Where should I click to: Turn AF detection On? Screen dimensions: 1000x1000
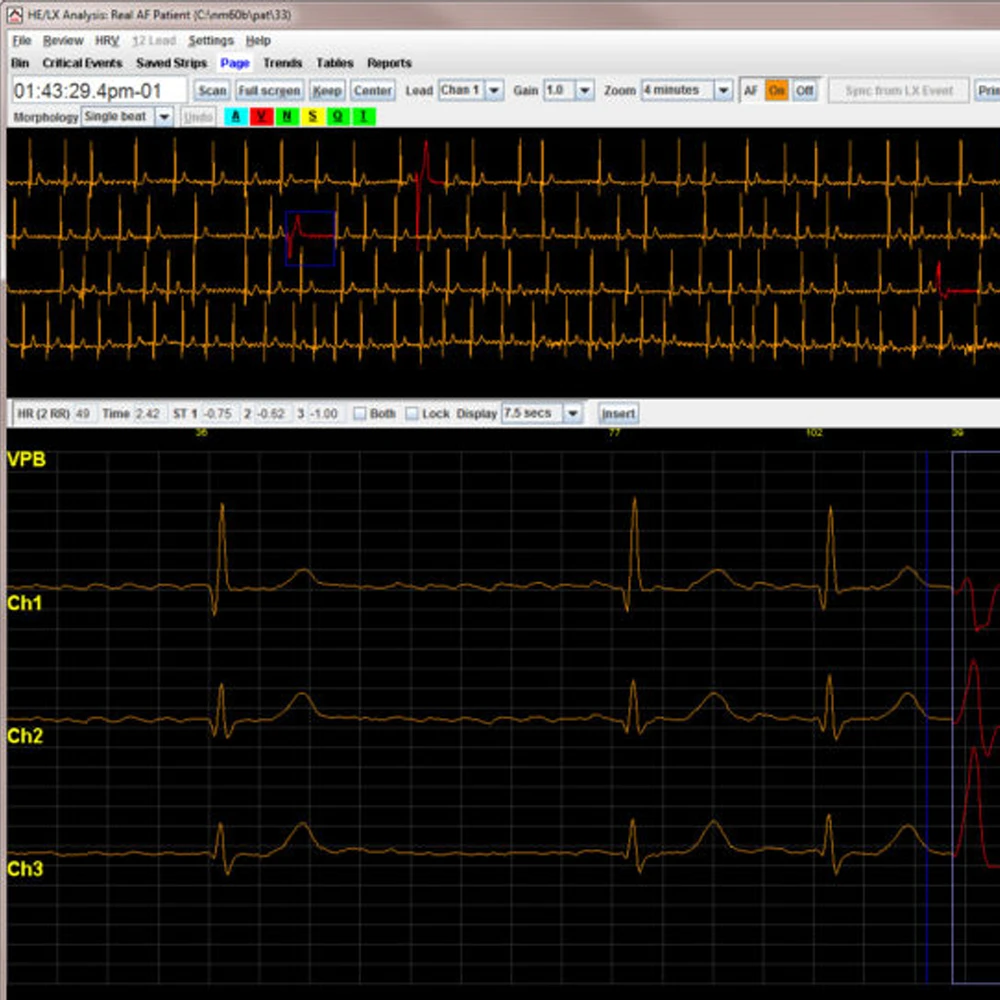776,90
